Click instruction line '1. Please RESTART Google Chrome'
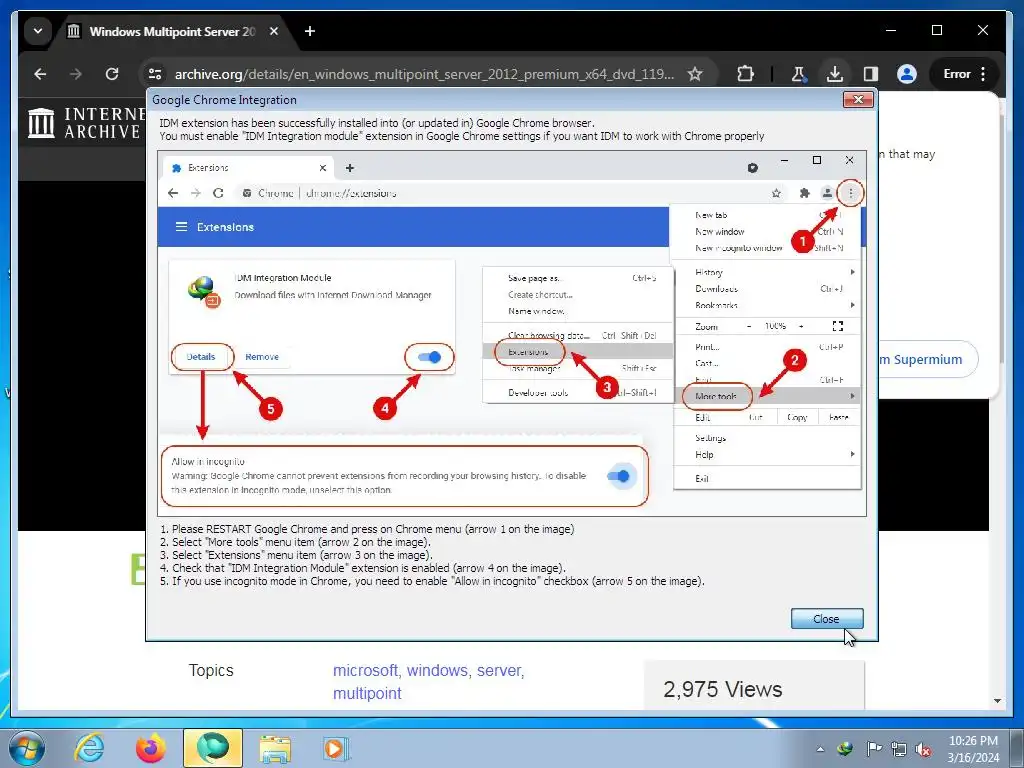This screenshot has width=1024, height=768. click(367, 529)
